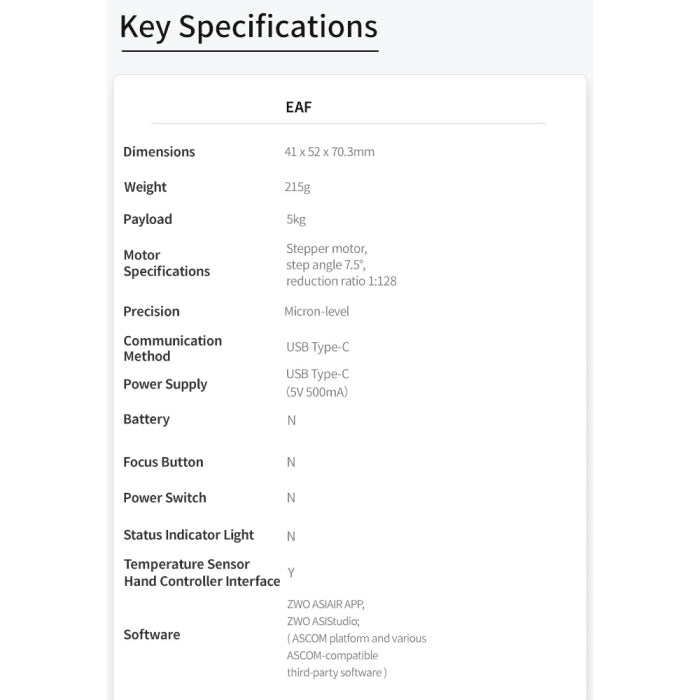Screen dimensions: 700x700
Task: Select the ZWO ASIAIR APP text
Action: [326, 604]
